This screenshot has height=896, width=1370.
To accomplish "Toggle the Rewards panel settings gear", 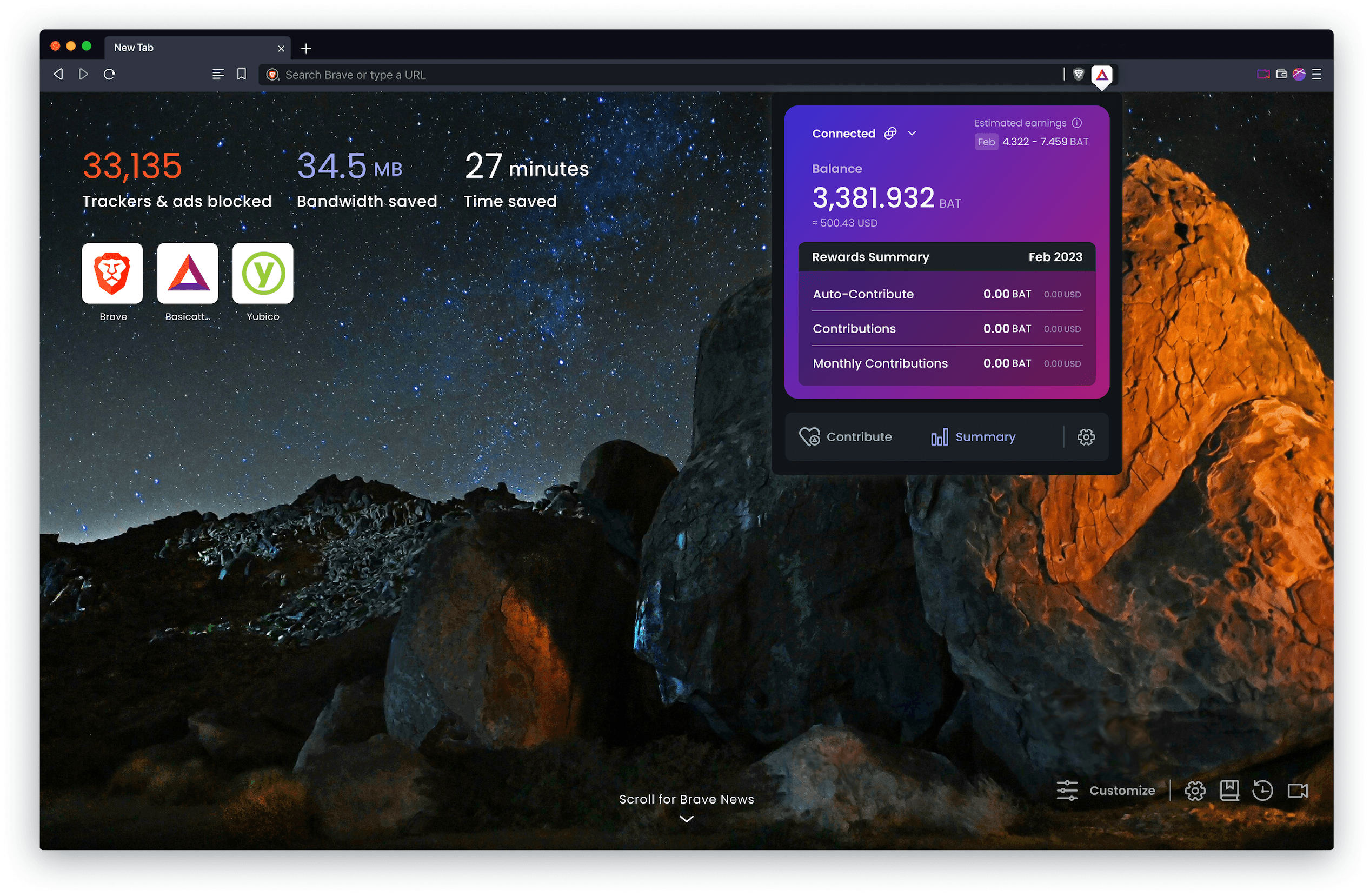I will [x=1085, y=437].
